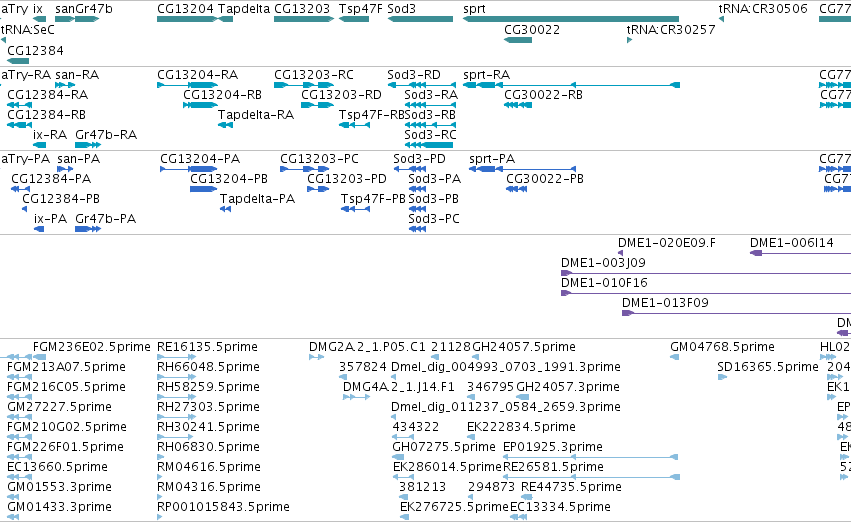851x522 pixels.
Task: Click the EK222834.5prime EST label
Action: click(522, 427)
